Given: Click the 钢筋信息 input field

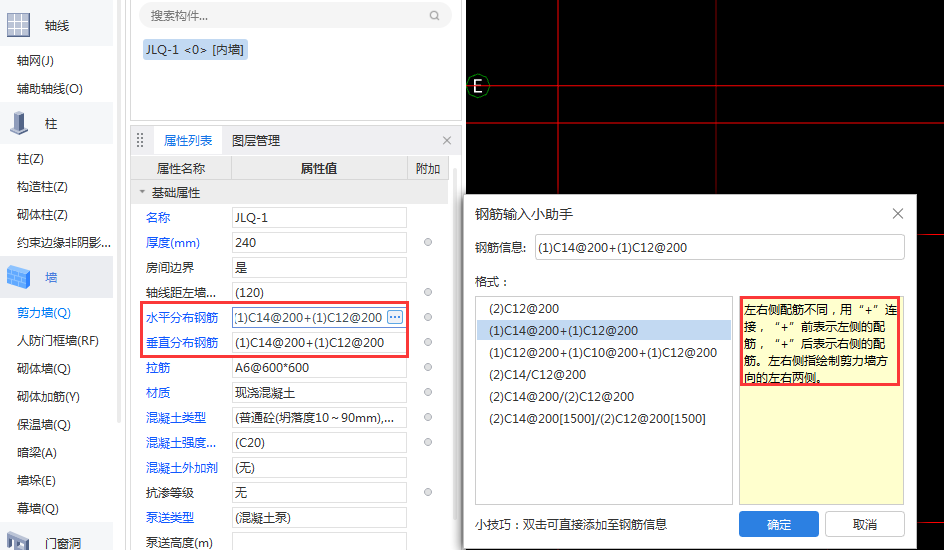Looking at the screenshot, I should click(x=719, y=247).
